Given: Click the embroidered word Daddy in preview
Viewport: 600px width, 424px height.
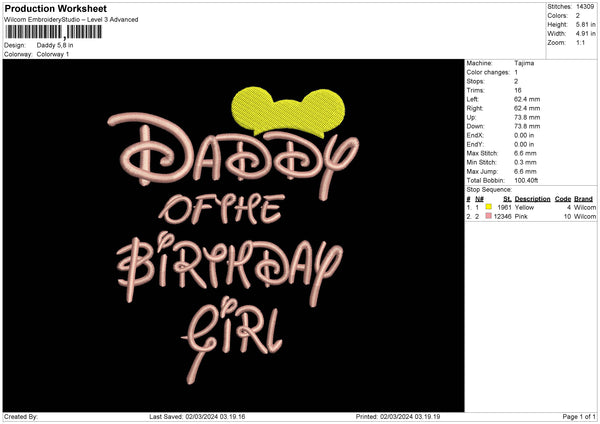Looking at the screenshot, I should point(233,155).
